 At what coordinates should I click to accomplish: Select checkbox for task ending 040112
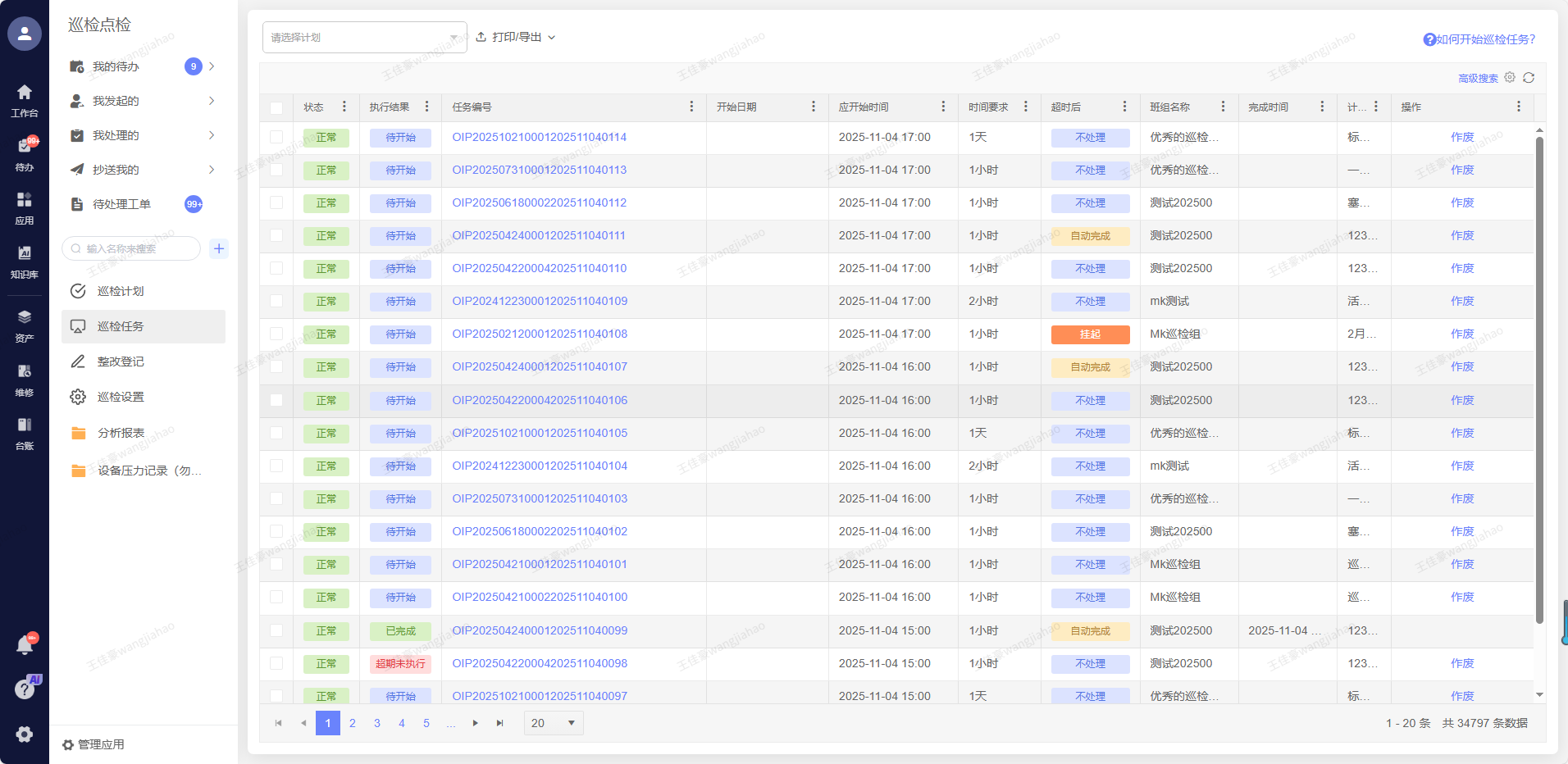pos(276,203)
